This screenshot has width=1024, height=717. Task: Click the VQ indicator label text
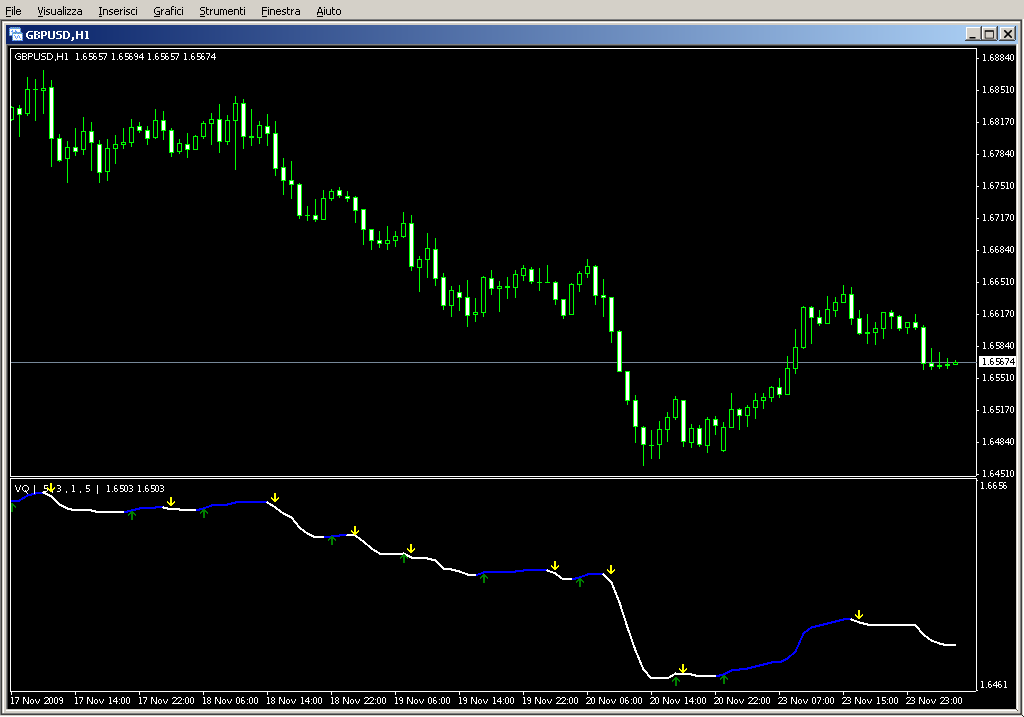[89, 488]
